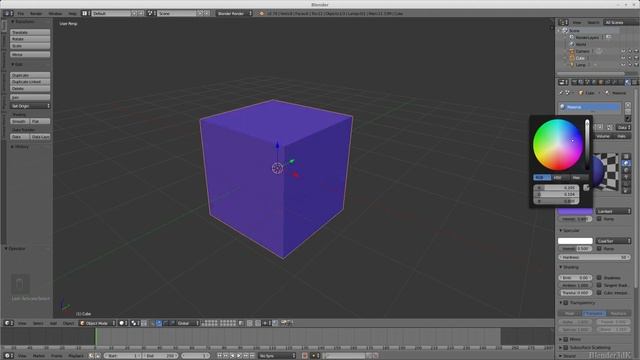Click the OpenGL render clapperboard icon
The height and width of the screenshot is (360, 640).
click(x=284, y=323)
